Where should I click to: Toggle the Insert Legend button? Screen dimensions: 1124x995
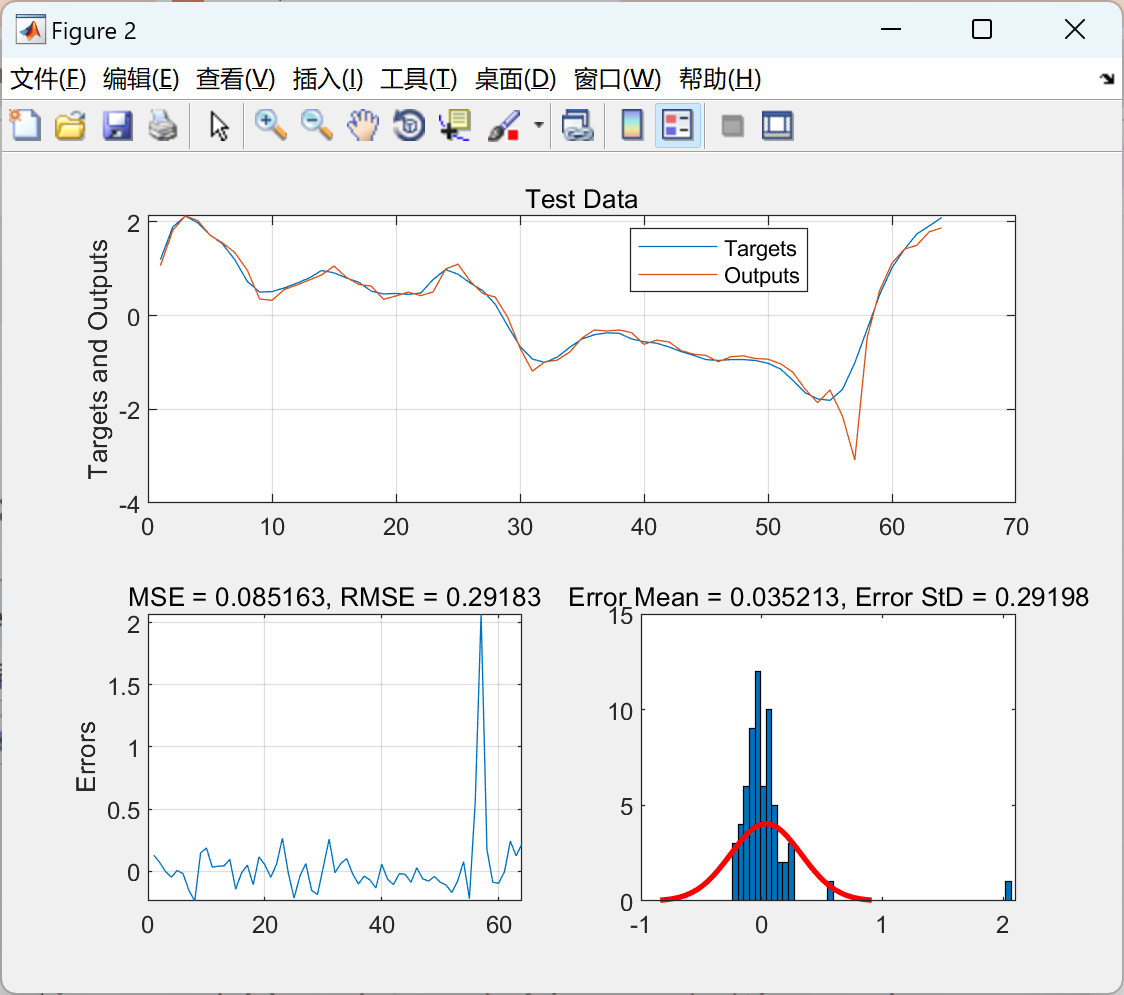(x=677, y=125)
